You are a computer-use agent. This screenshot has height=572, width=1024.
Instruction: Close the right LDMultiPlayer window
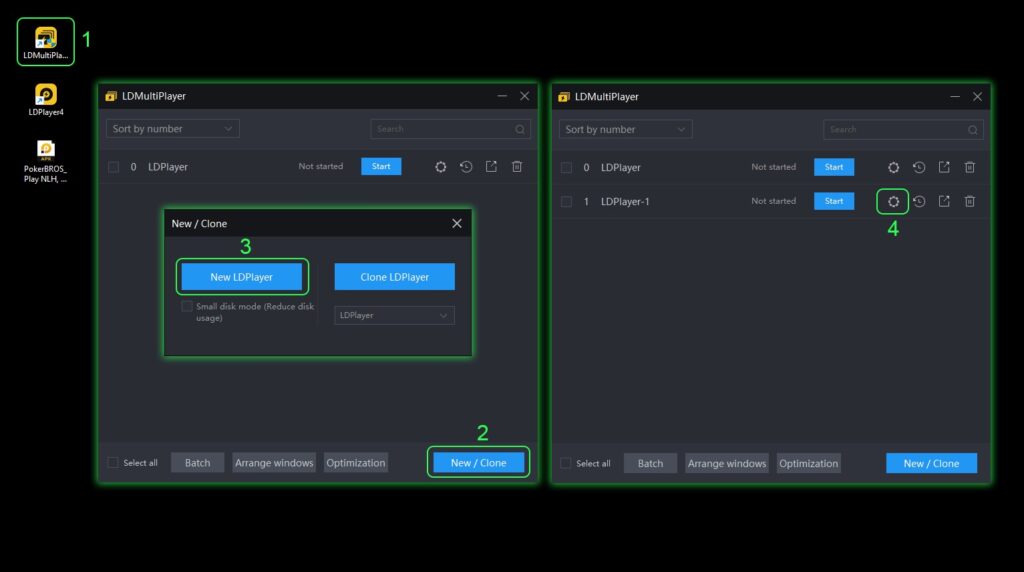click(x=977, y=97)
